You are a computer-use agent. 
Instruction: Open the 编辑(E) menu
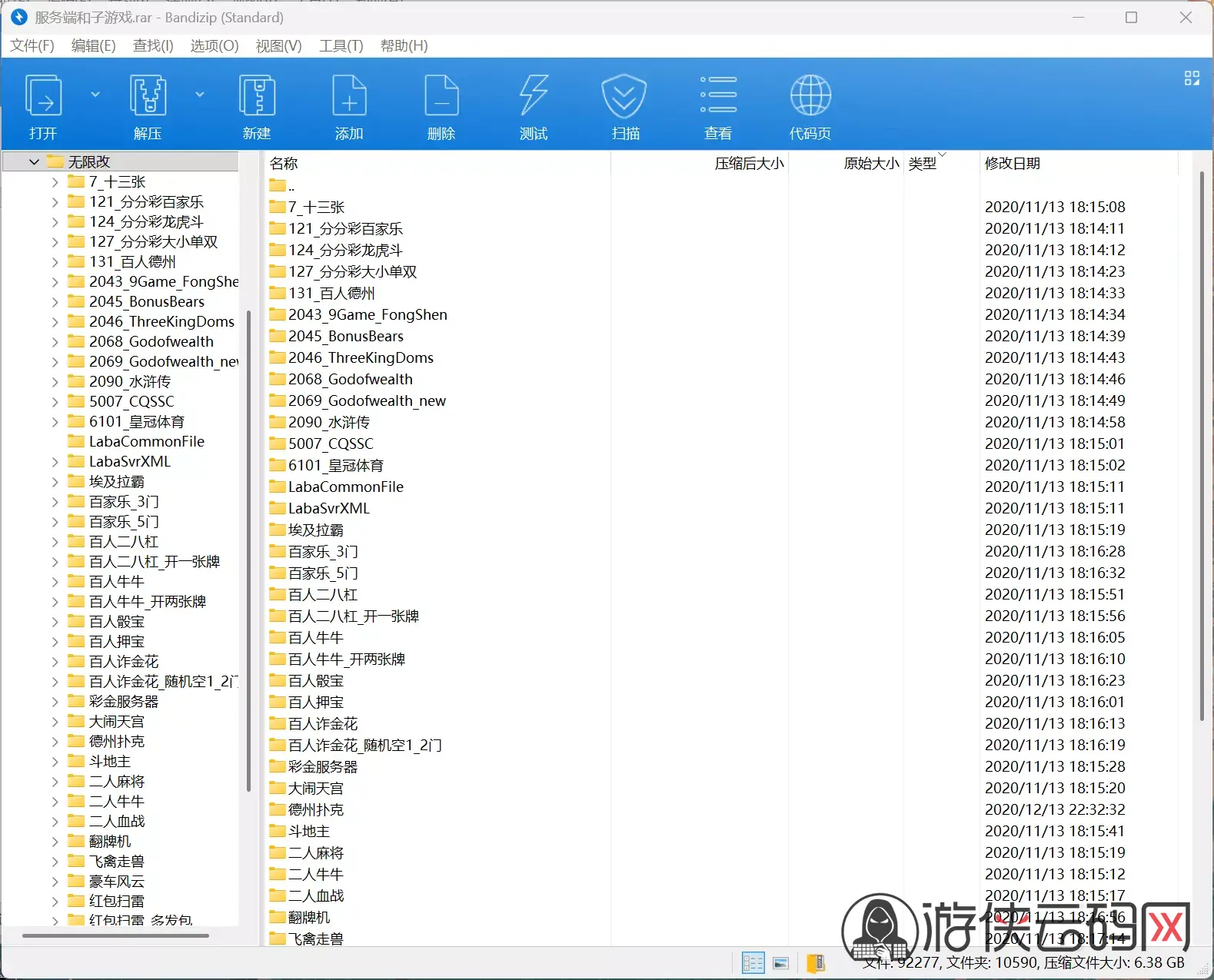[94, 45]
